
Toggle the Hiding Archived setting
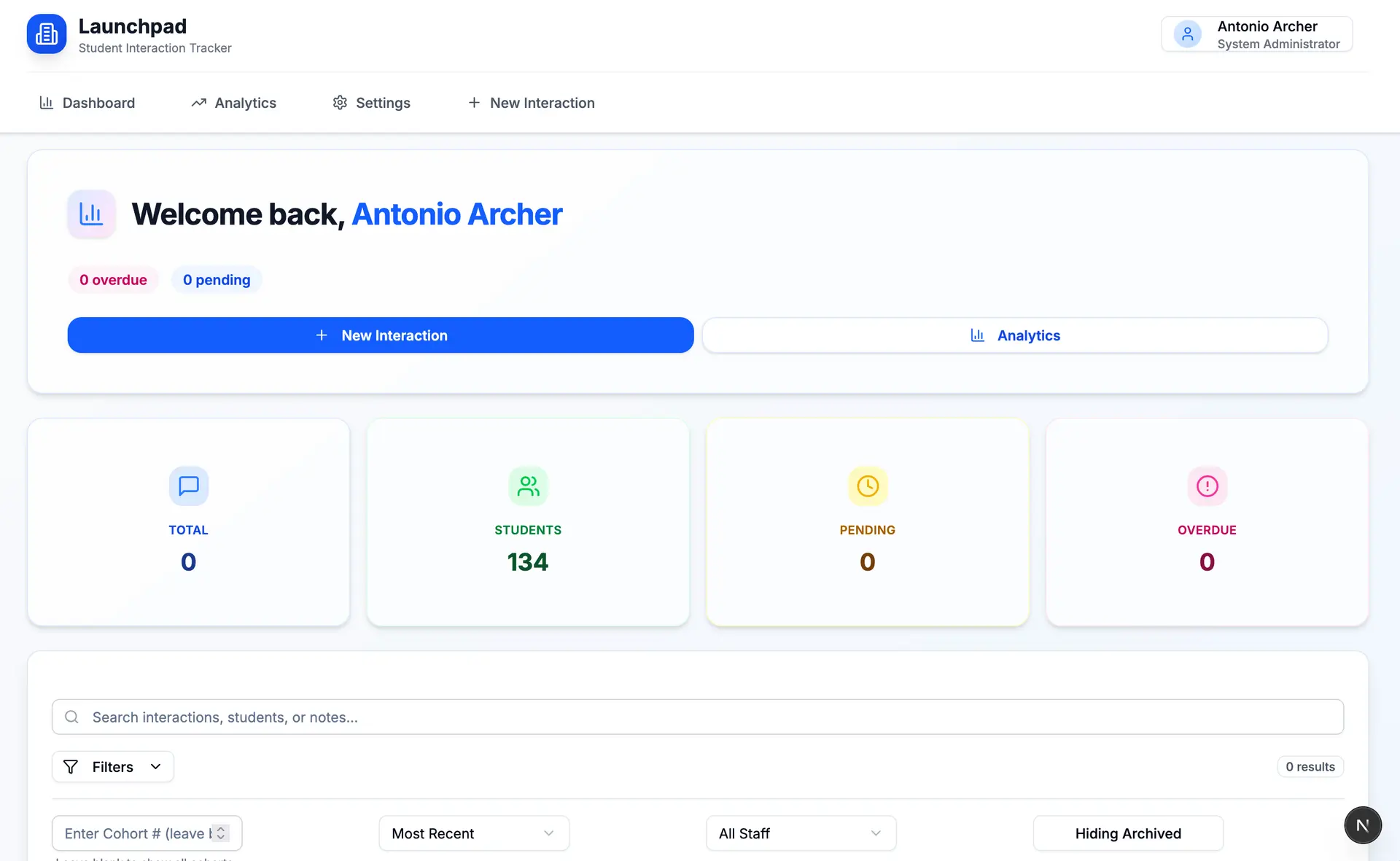coord(1127,833)
